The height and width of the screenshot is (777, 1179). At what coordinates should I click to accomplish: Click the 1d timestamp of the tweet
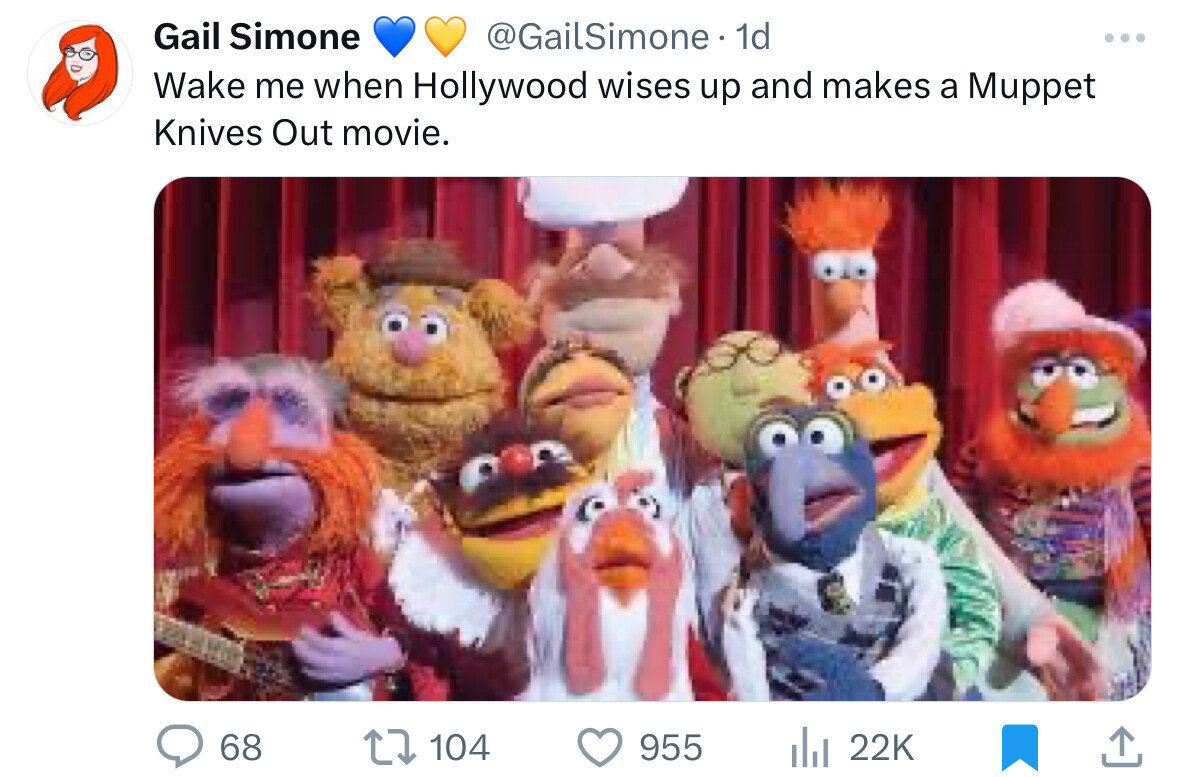(x=752, y=38)
